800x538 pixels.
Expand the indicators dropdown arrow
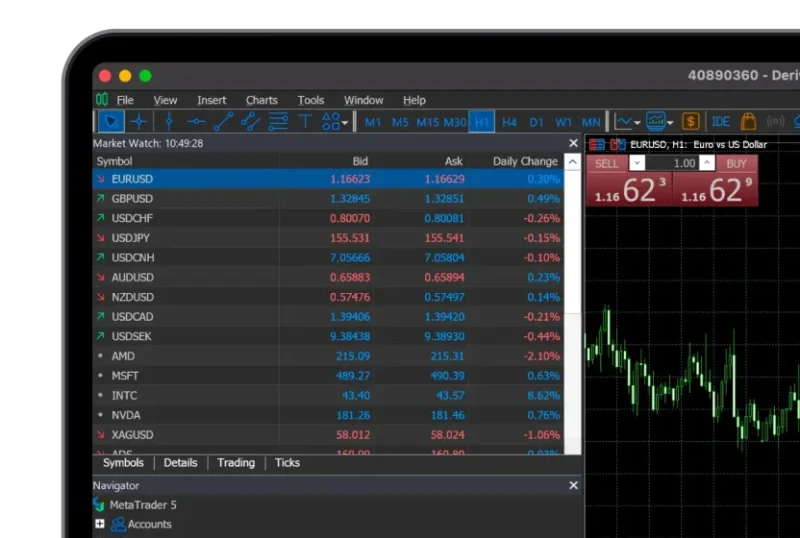tap(670, 123)
